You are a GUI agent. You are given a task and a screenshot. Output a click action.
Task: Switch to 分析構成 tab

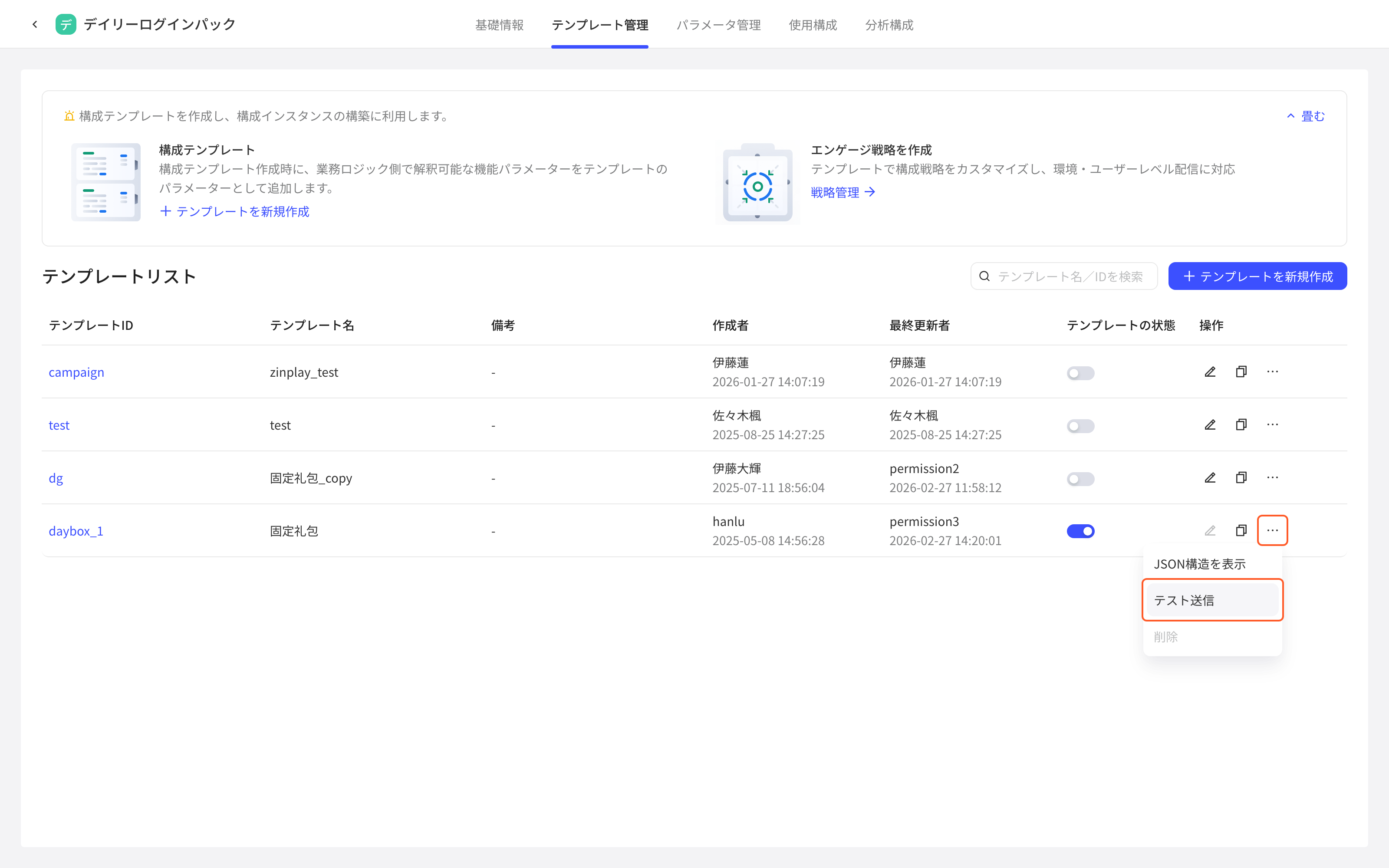[x=889, y=25]
